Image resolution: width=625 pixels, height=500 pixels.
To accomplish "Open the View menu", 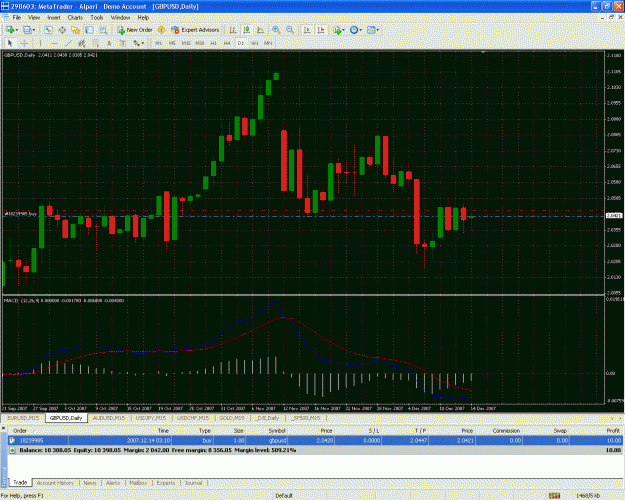I will pos(34,18).
